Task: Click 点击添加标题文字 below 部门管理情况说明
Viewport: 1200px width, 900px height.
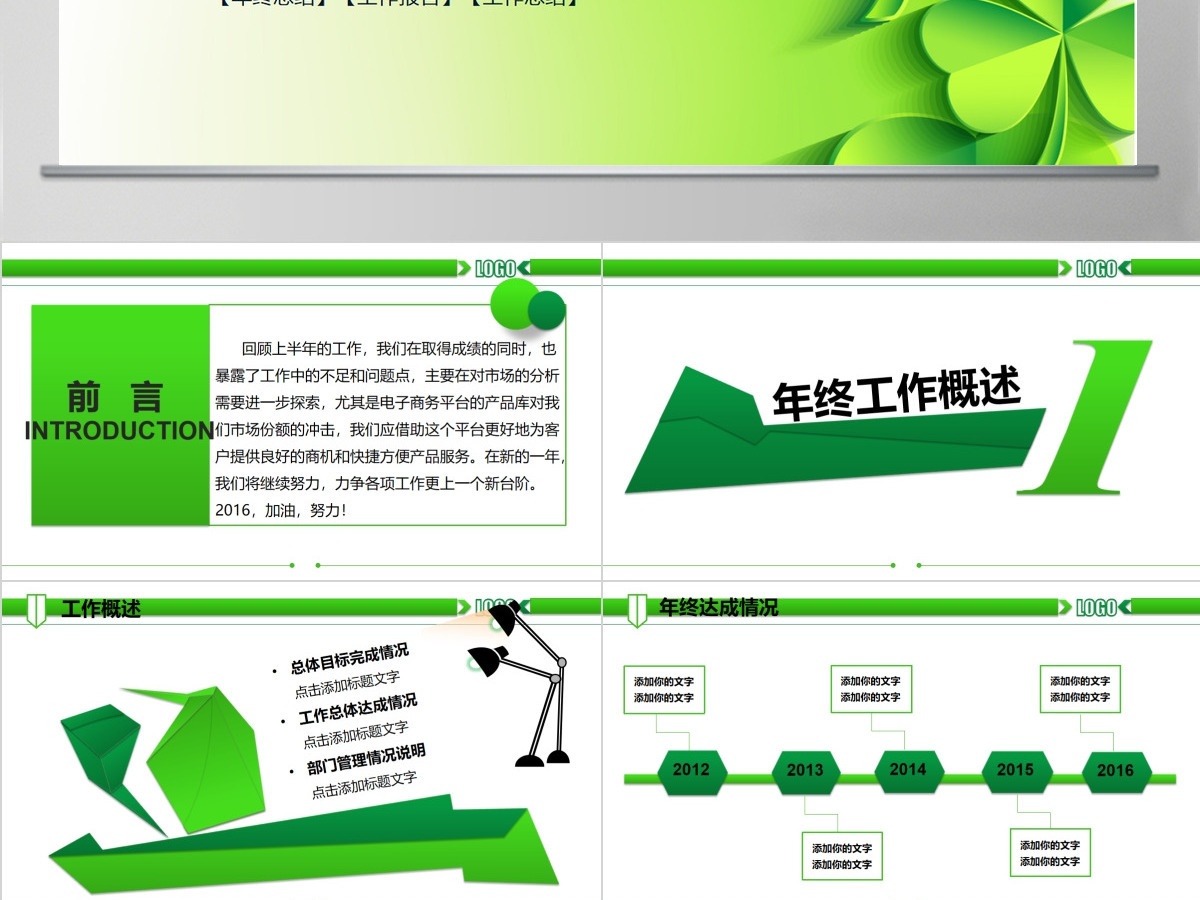Action: (x=364, y=784)
